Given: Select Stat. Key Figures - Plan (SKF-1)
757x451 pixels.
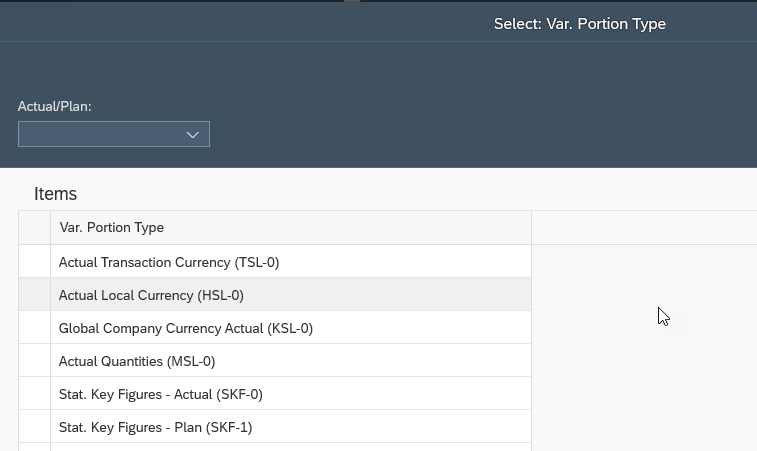Looking at the screenshot, I should point(155,427).
